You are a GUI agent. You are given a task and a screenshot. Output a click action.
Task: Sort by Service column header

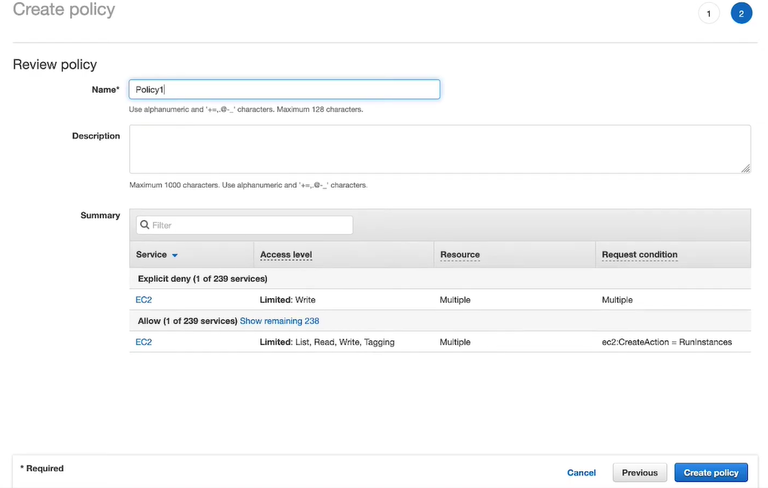(x=151, y=255)
